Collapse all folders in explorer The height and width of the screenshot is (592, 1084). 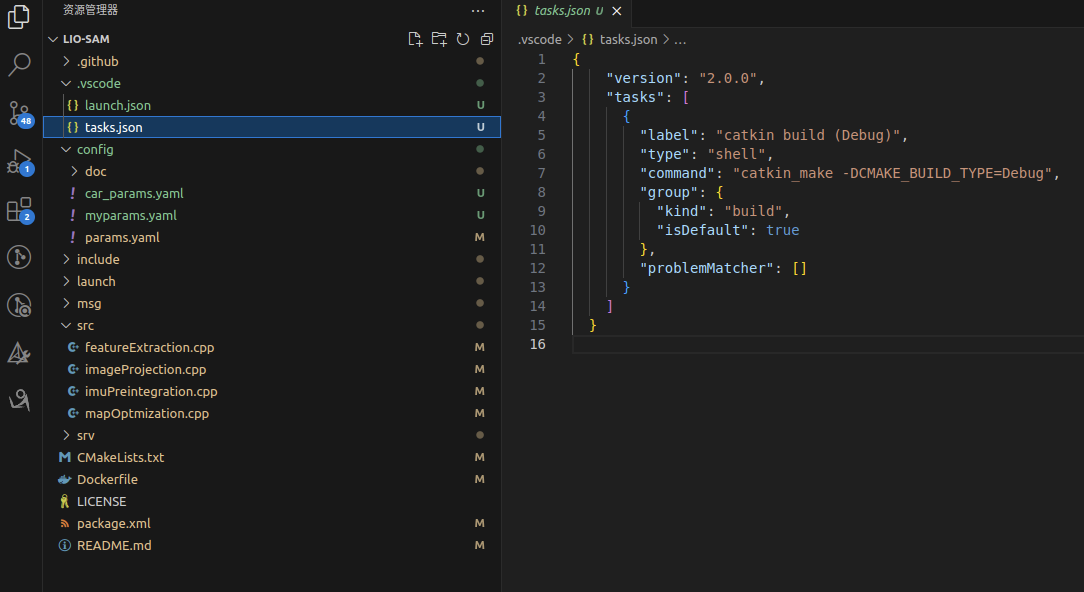click(487, 39)
